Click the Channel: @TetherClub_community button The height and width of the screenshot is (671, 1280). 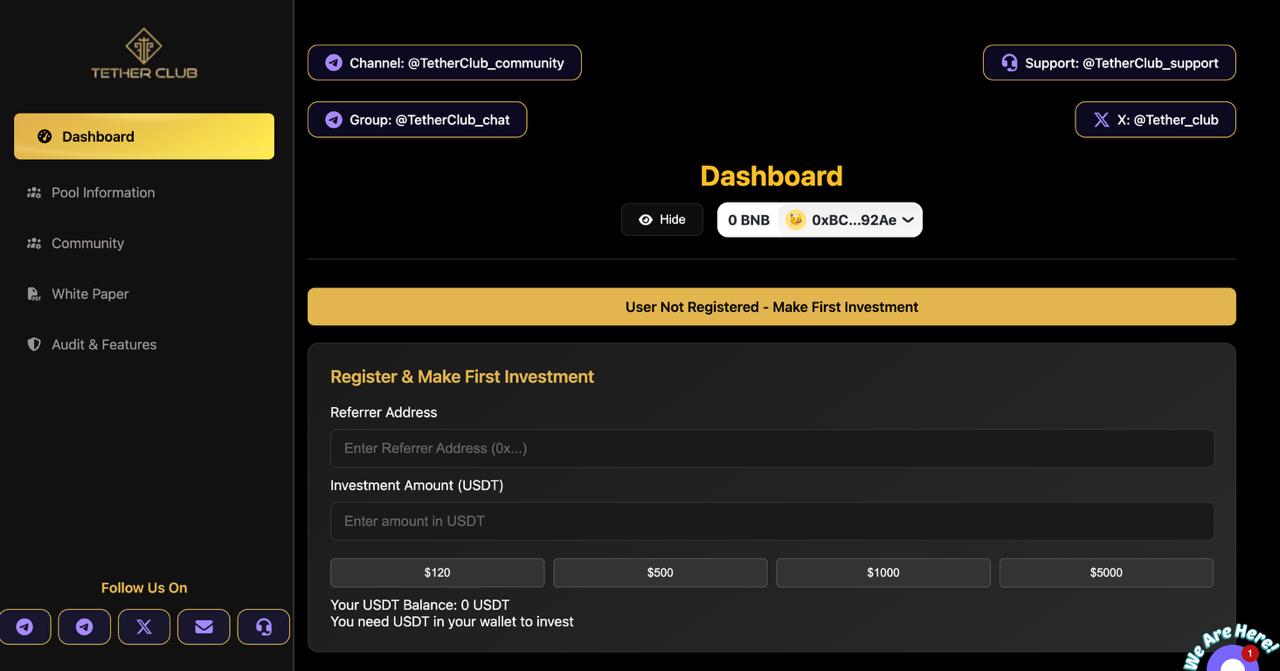point(444,62)
